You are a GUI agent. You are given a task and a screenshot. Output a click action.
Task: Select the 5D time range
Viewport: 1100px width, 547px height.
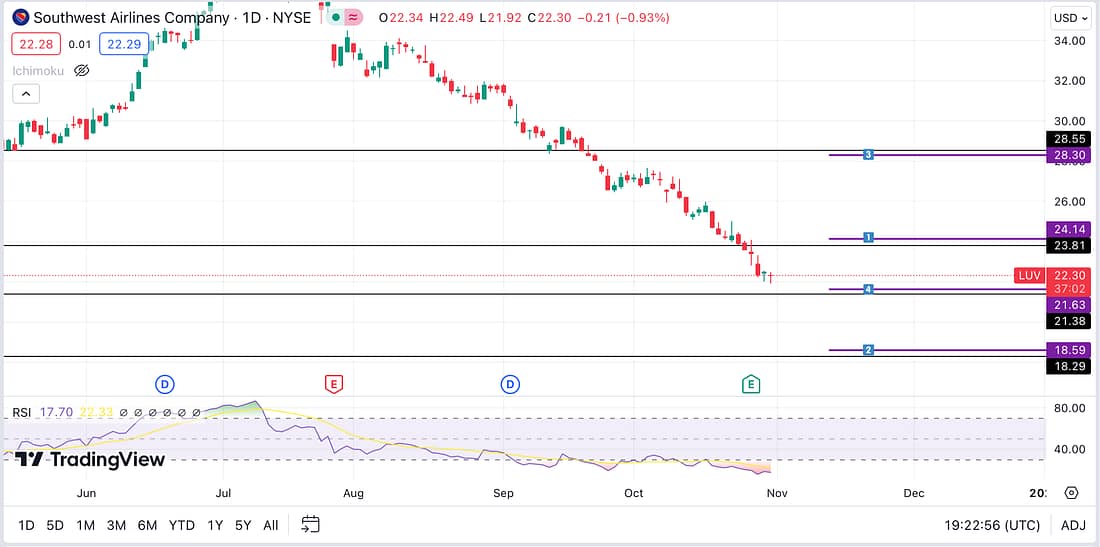[x=56, y=525]
